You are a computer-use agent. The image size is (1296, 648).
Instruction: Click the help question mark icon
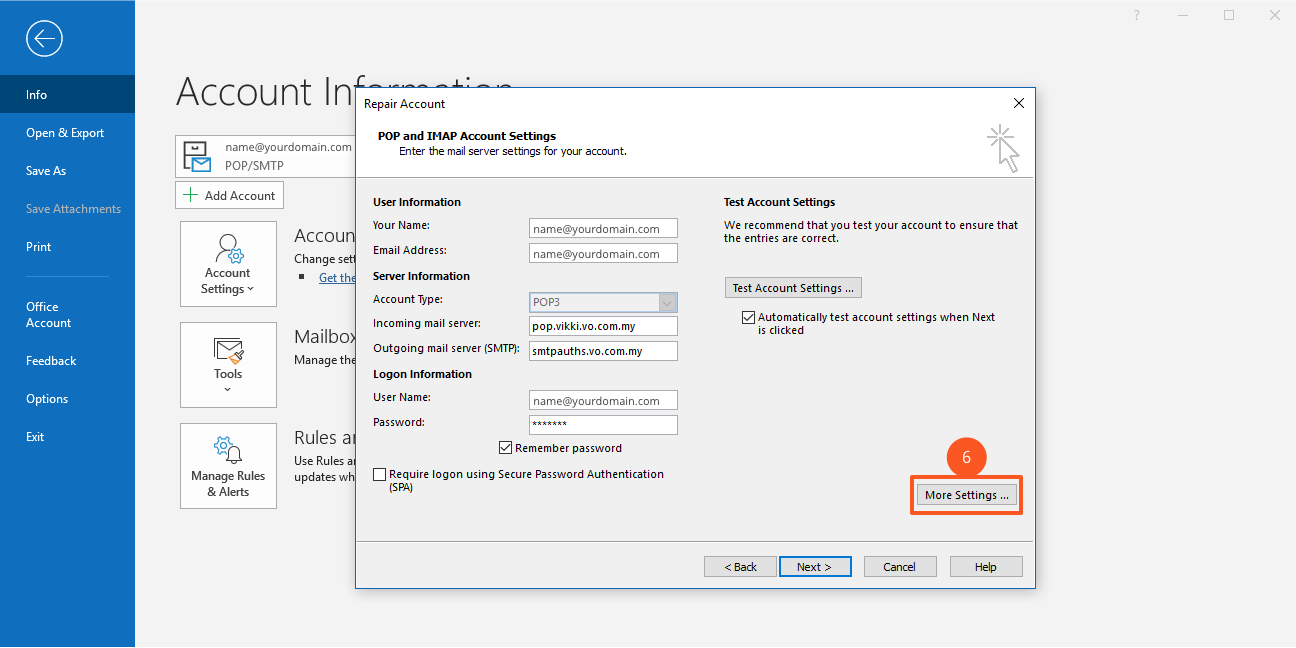(1137, 15)
